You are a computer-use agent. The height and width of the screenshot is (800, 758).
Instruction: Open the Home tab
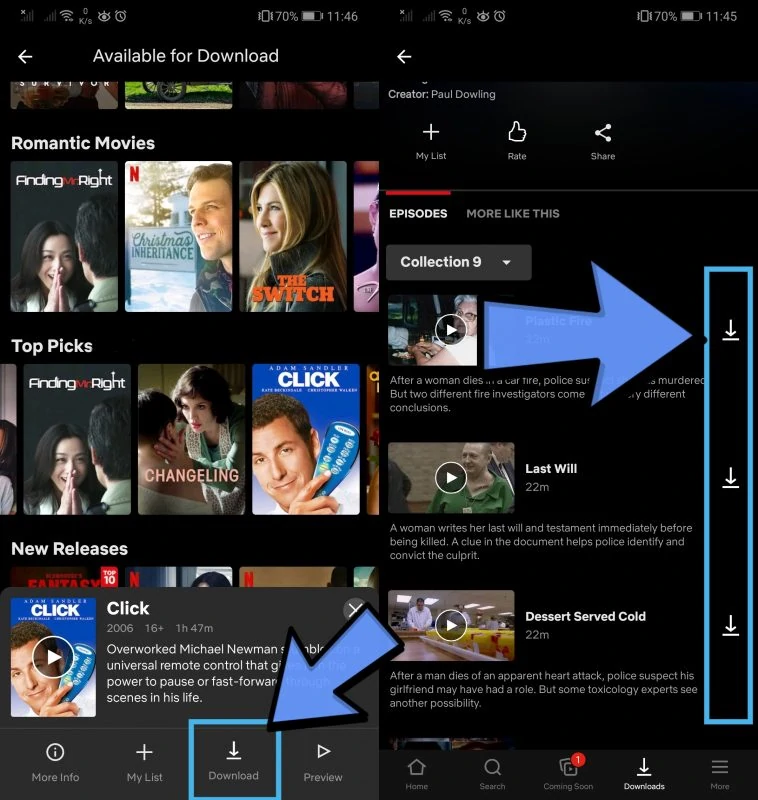417,774
